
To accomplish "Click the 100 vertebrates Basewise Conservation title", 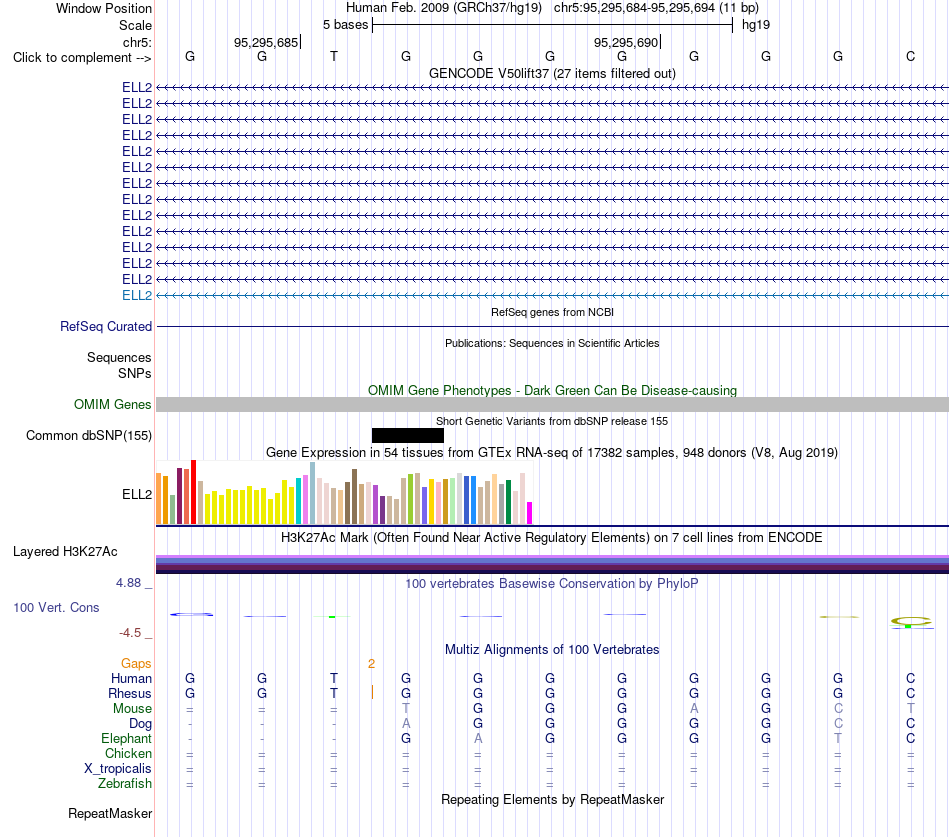I will click(552, 584).
